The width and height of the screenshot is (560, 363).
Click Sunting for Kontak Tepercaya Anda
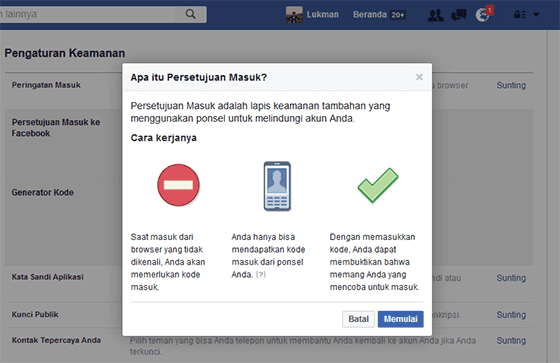coord(511,340)
